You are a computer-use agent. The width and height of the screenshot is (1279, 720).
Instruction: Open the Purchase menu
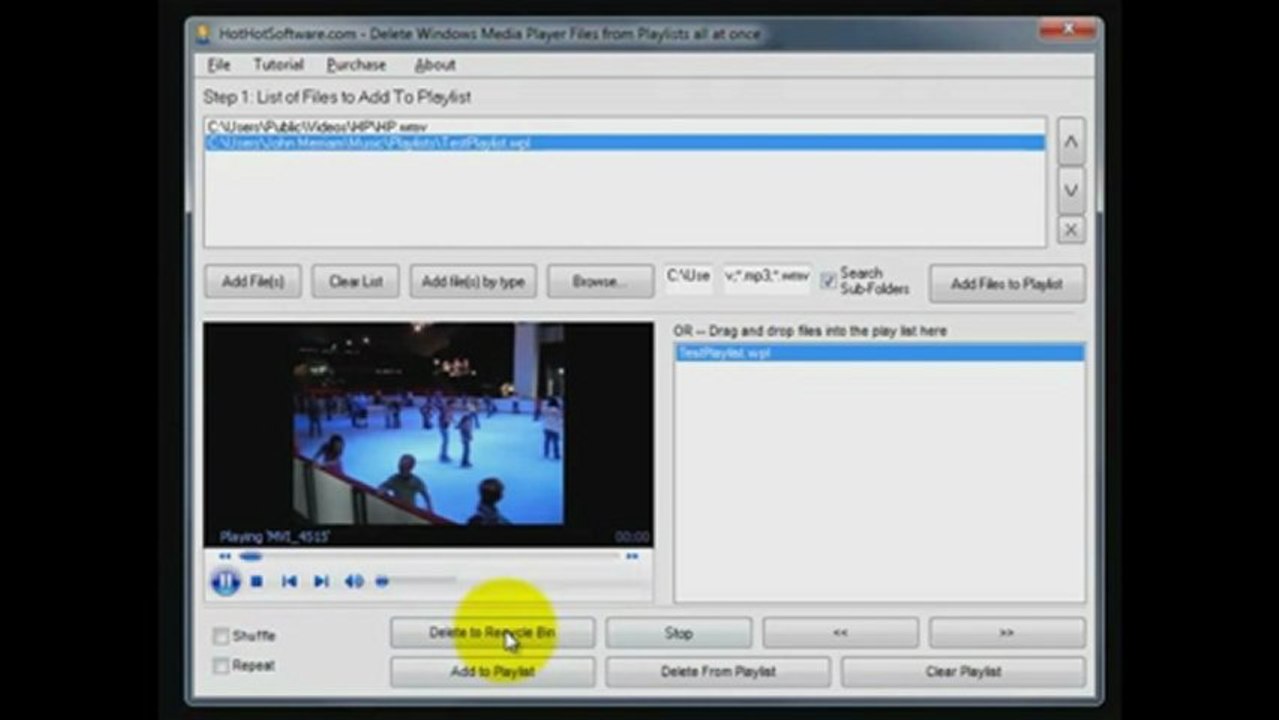356,65
